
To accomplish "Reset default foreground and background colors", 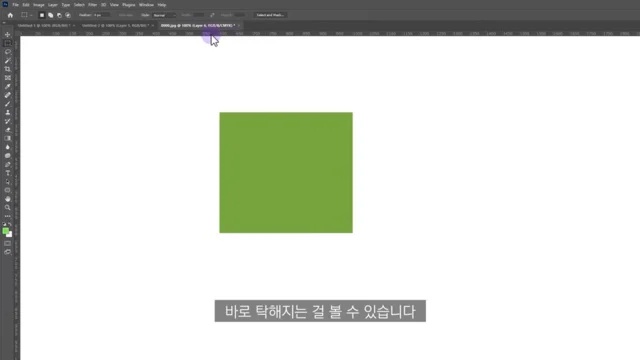I will tap(4, 224).
